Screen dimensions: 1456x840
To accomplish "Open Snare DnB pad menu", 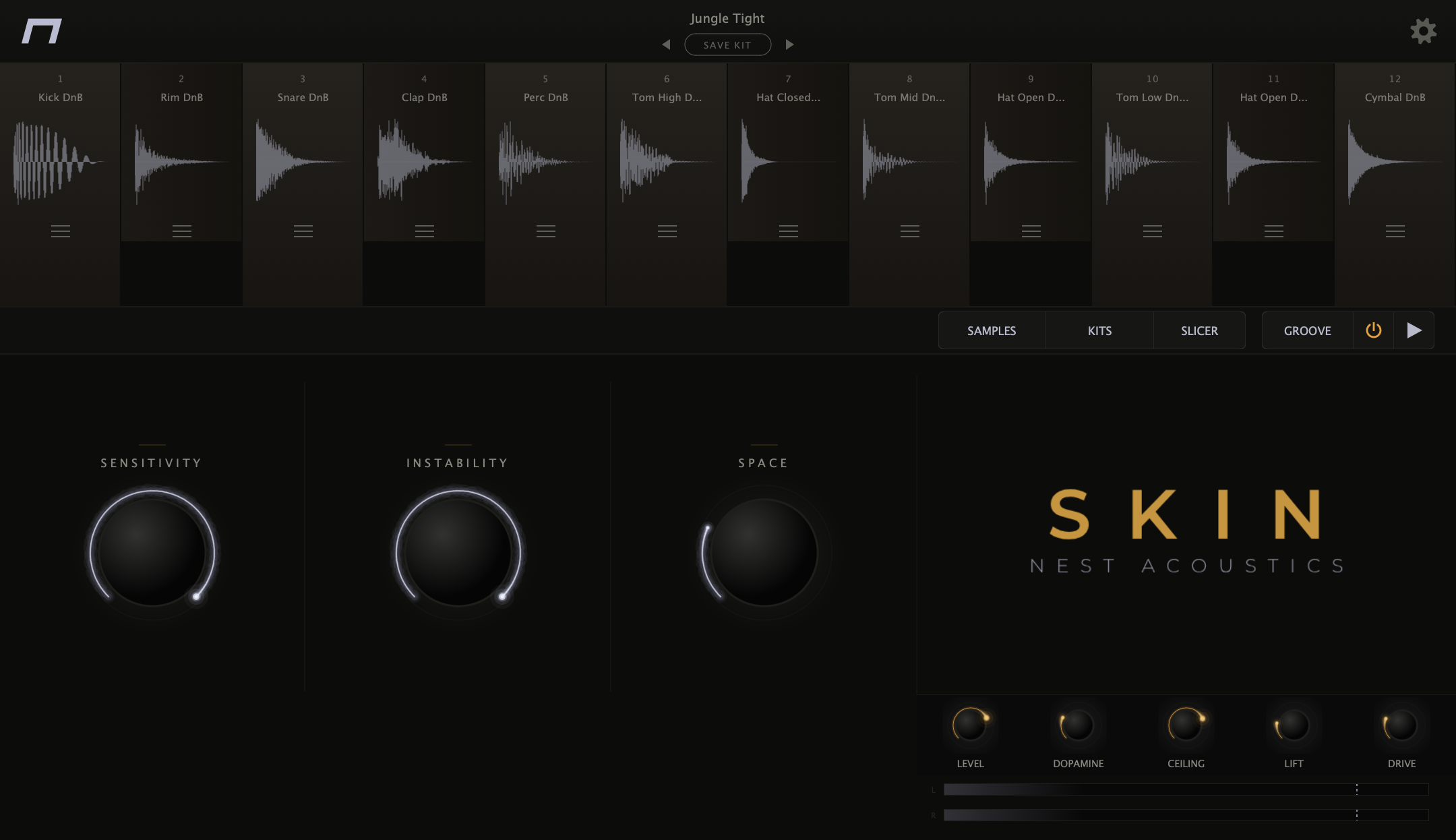I will click(x=303, y=231).
